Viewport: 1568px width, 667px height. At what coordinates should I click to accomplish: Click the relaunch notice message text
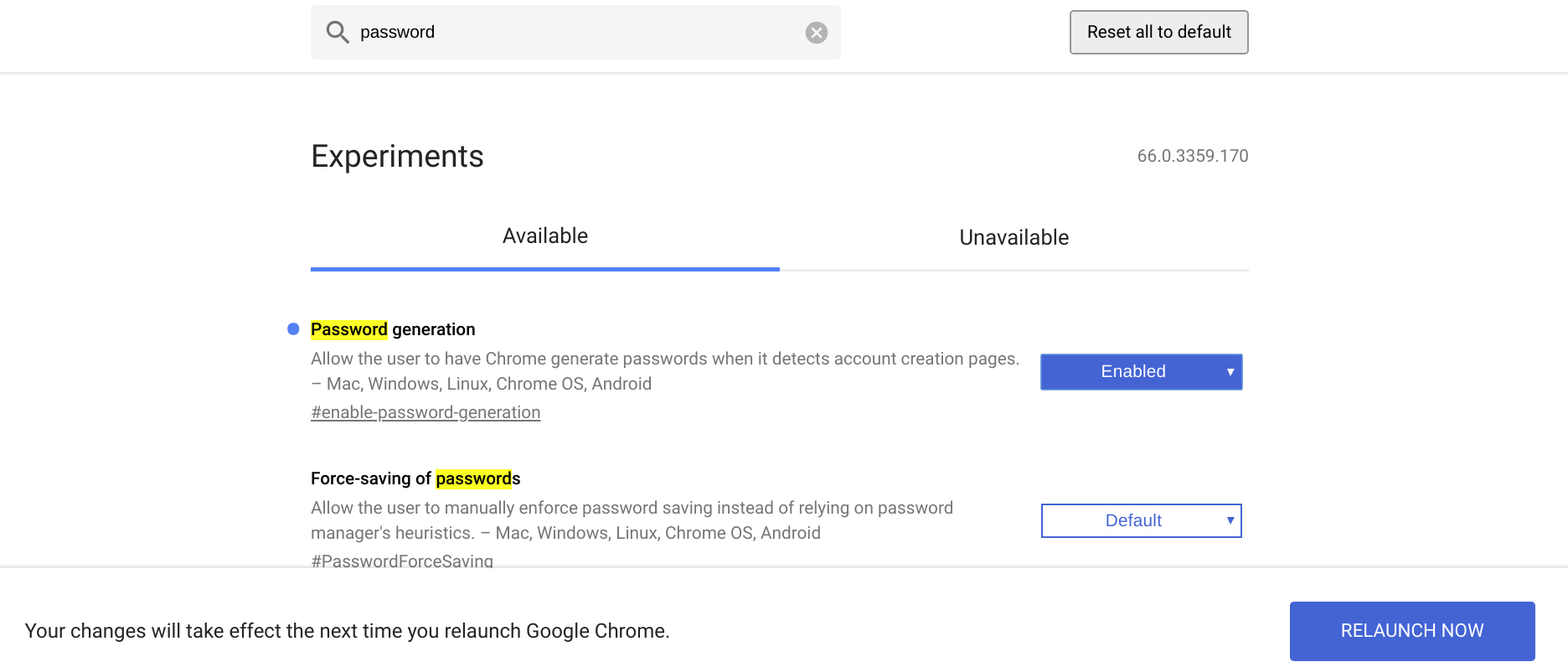pyautogui.click(x=348, y=631)
